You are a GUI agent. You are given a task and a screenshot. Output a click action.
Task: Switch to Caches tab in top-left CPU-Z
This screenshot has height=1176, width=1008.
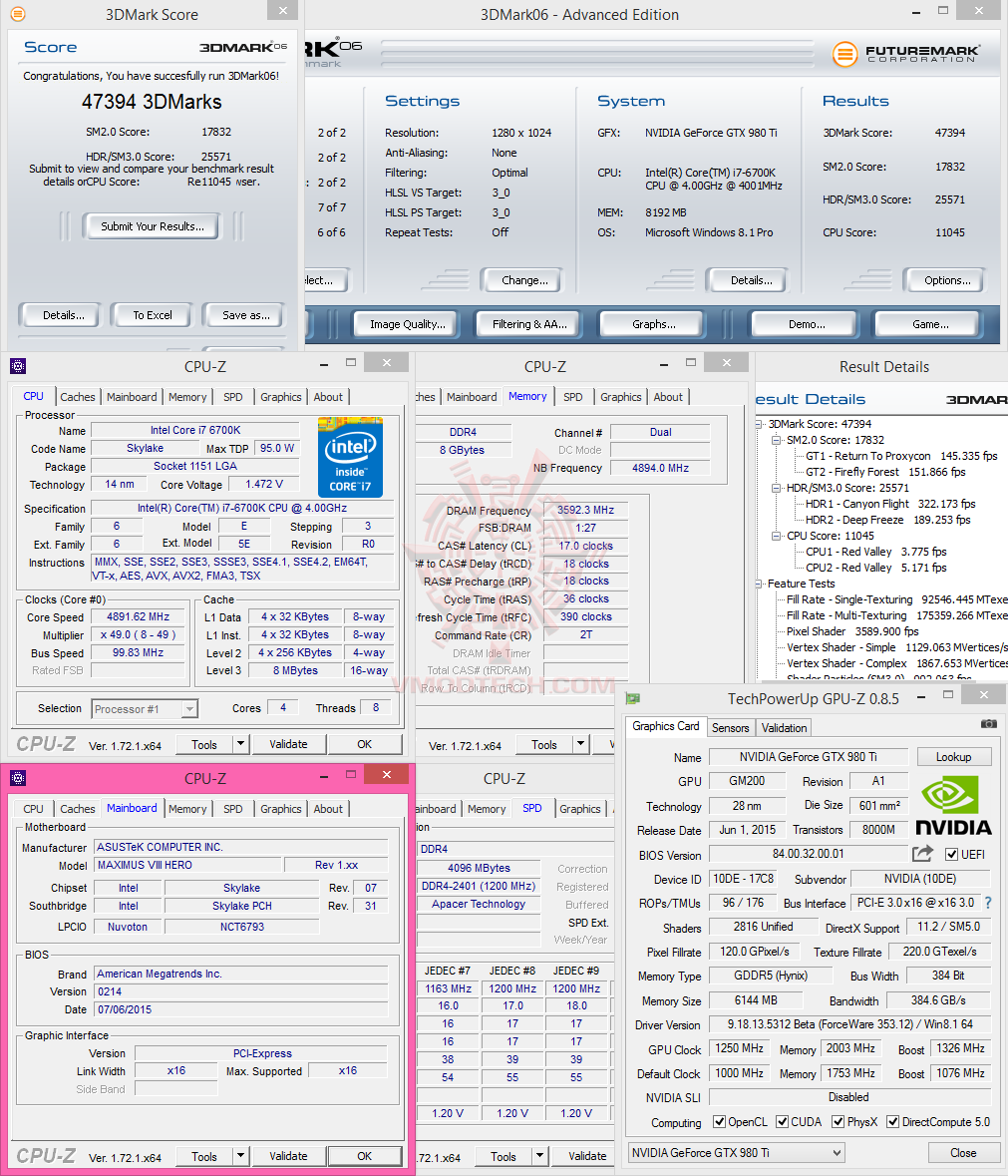point(78,397)
